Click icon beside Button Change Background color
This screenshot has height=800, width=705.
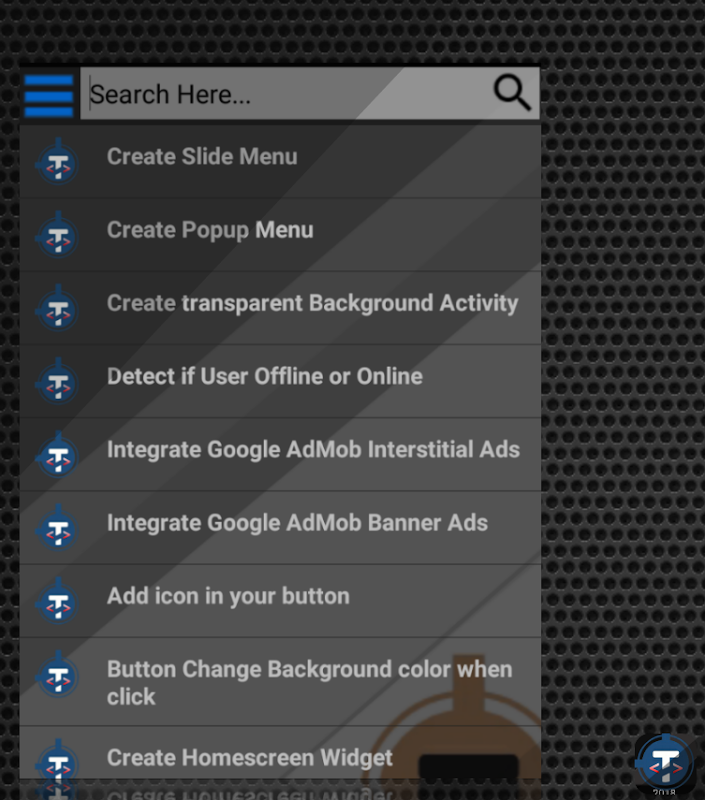[58, 675]
